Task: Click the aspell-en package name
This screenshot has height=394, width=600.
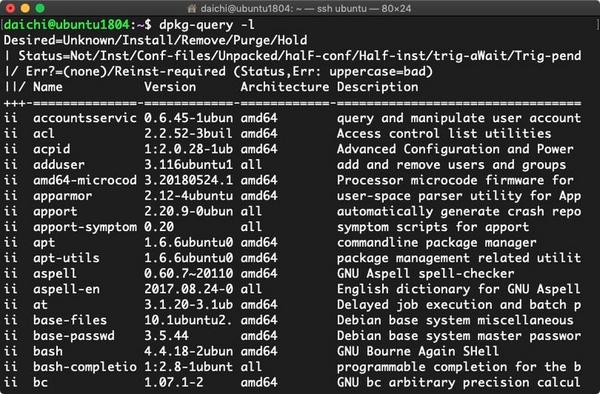Action: tap(66, 289)
